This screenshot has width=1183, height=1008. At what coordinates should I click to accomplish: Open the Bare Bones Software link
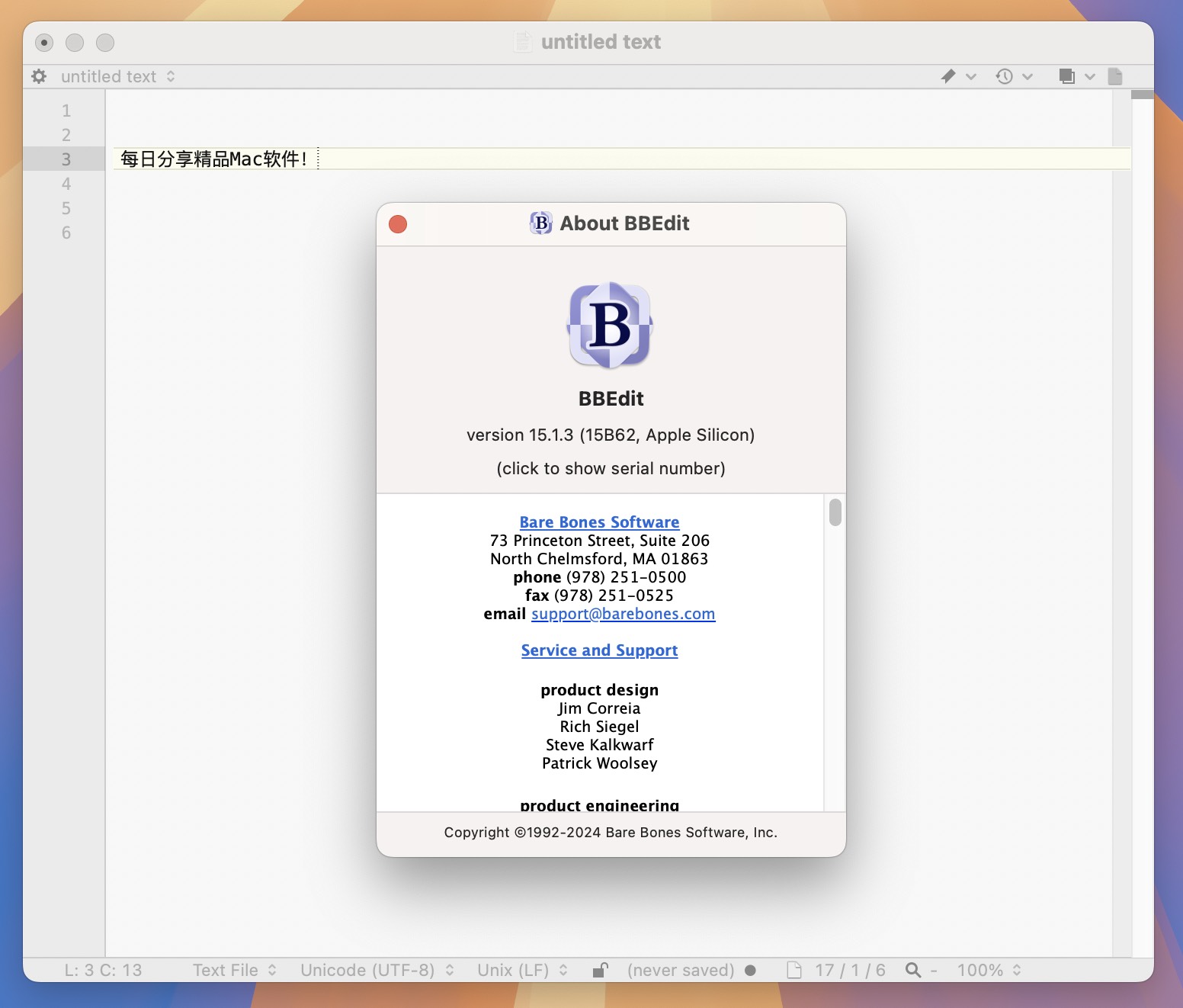599,522
